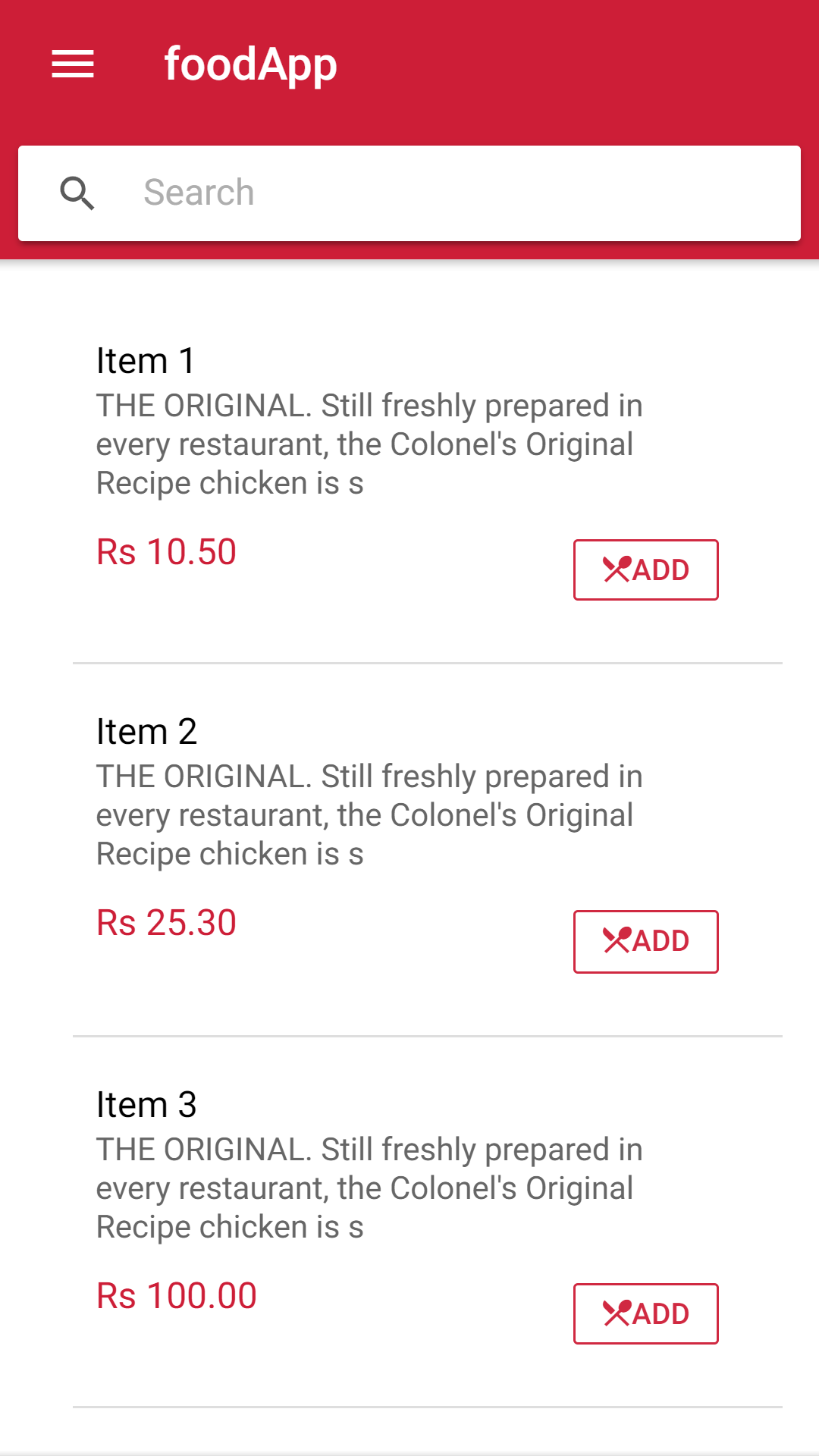Click the cutlery icon in Item 1's ADD button
Screen dimensions: 819x1456
pyautogui.click(x=617, y=570)
